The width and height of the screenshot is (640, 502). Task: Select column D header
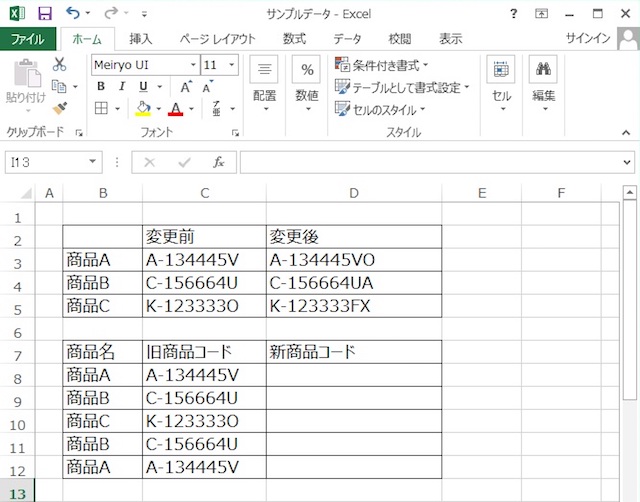(x=354, y=193)
